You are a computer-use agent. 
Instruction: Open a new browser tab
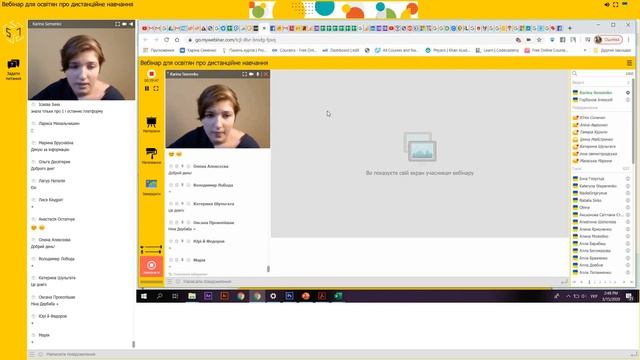pos(569,28)
